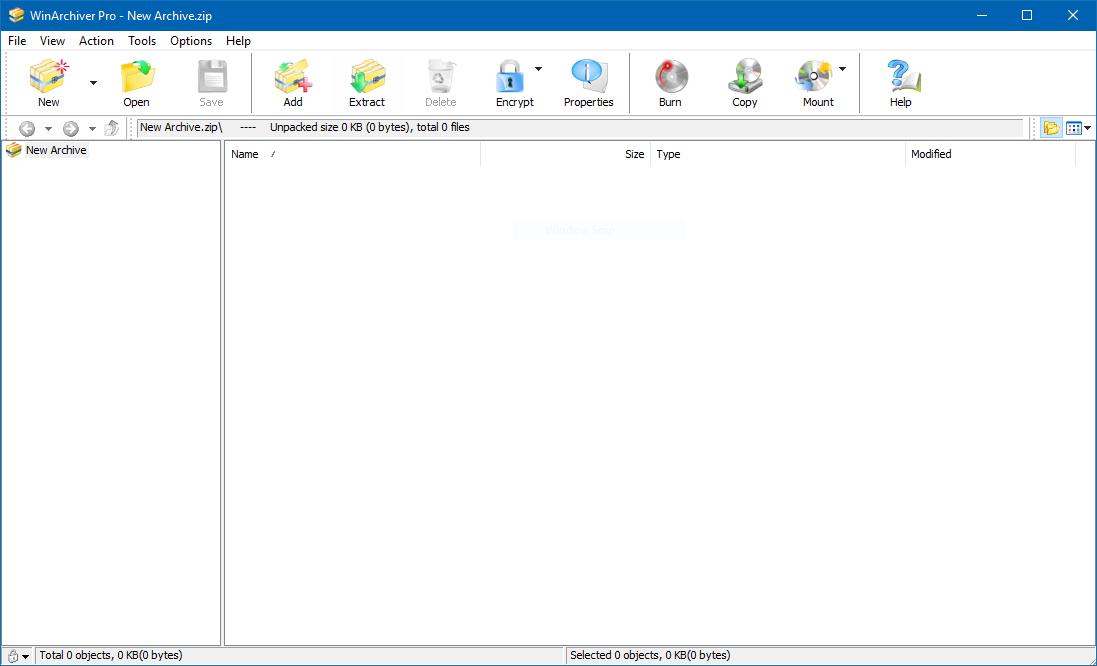The image size is (1097, 666).
Task: Create a new archive with the New icon
Action: [48, 76]
